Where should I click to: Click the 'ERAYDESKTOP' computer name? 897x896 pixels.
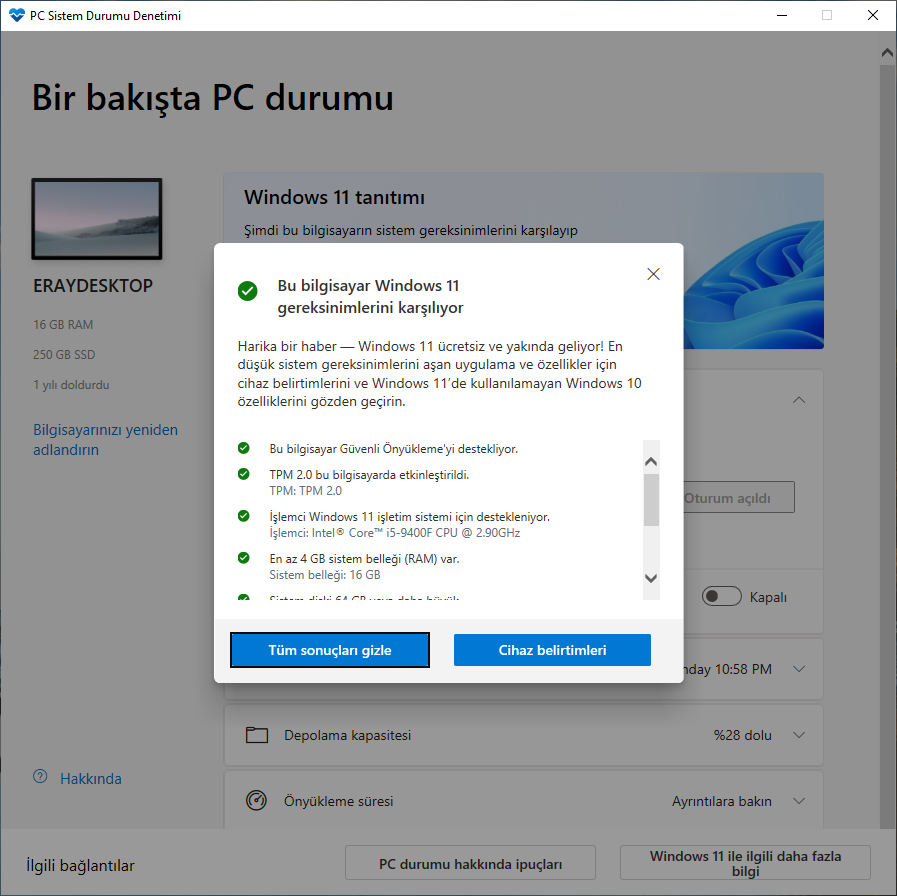93,286
